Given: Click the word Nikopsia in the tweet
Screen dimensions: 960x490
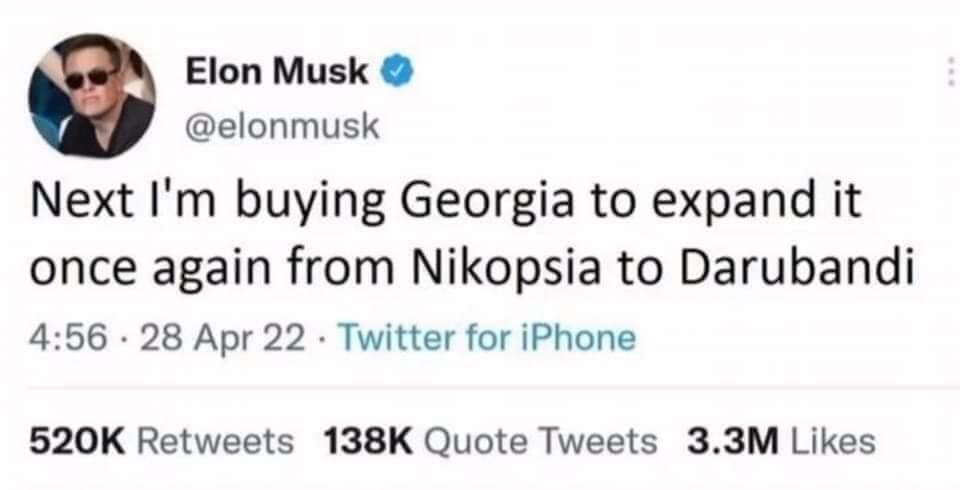Looking at the screenshot, I should 525,267.
